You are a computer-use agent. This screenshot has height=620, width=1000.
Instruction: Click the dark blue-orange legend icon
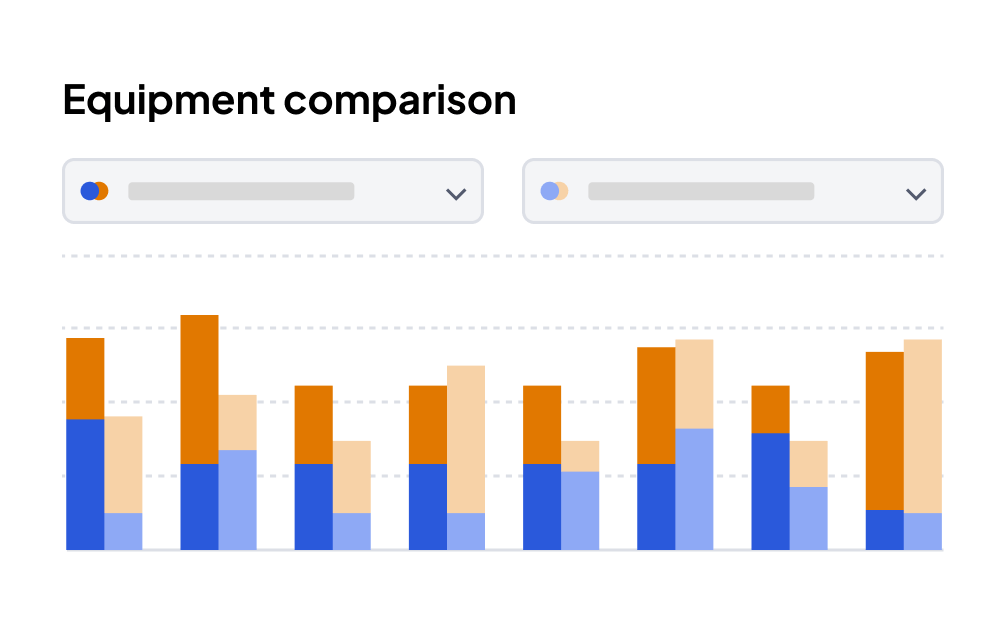tap(94, 191)
